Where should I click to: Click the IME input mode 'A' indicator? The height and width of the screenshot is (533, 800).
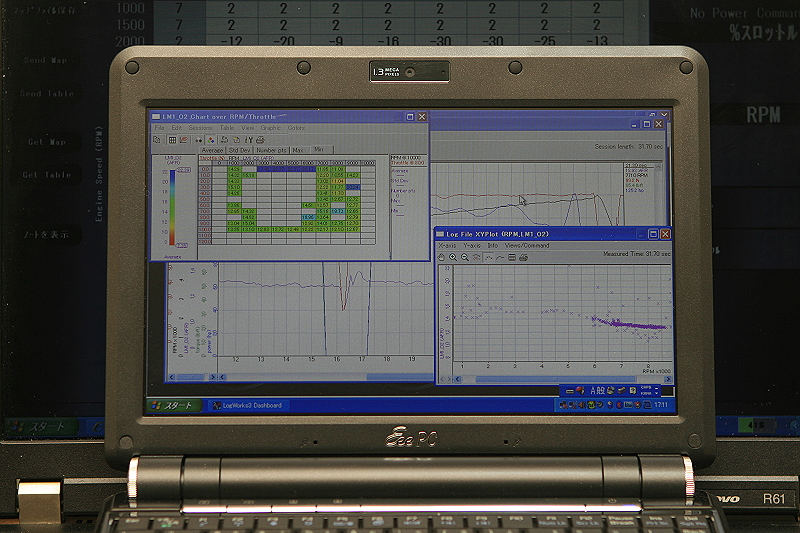coord(593,390)
